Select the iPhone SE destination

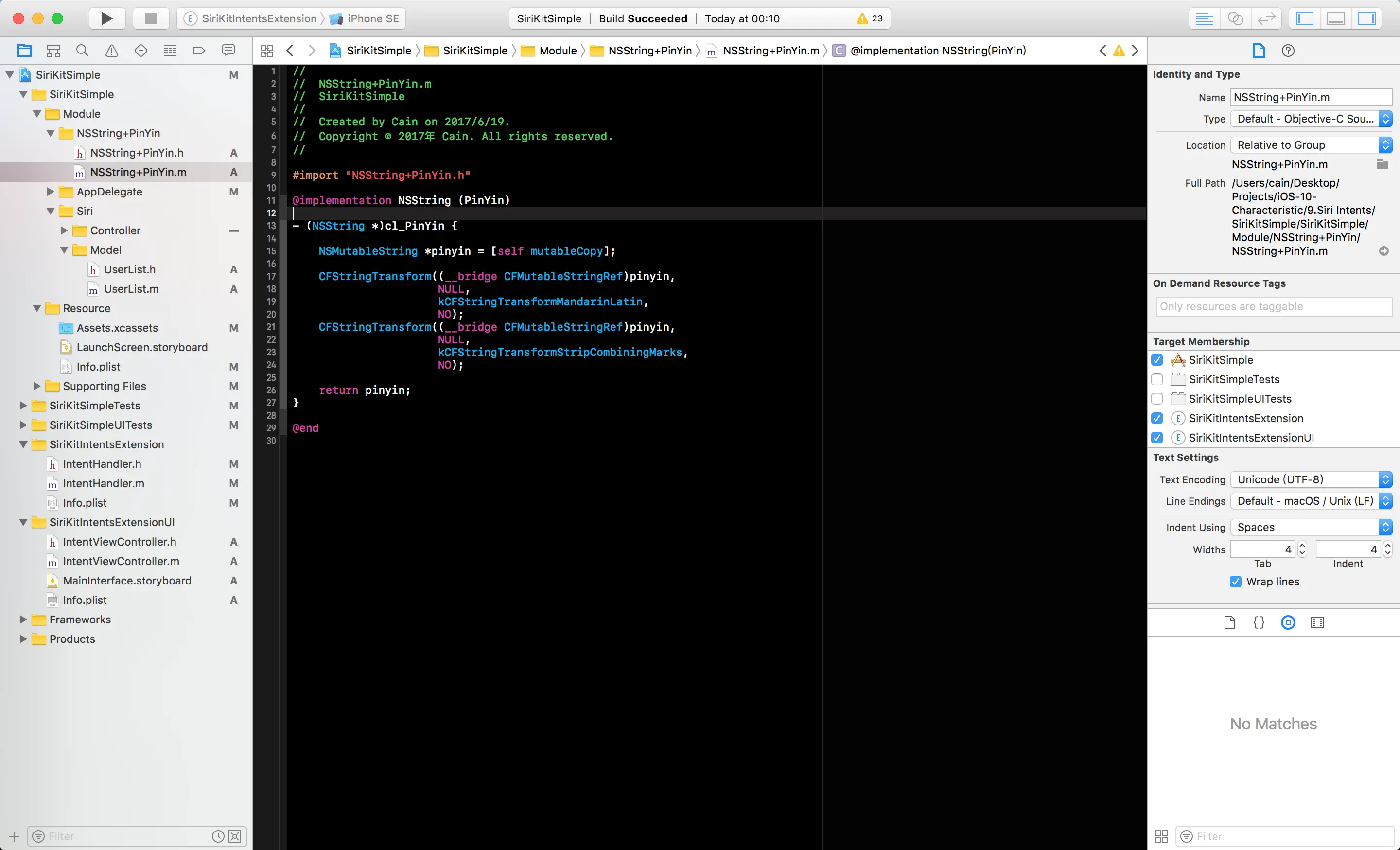372,18
